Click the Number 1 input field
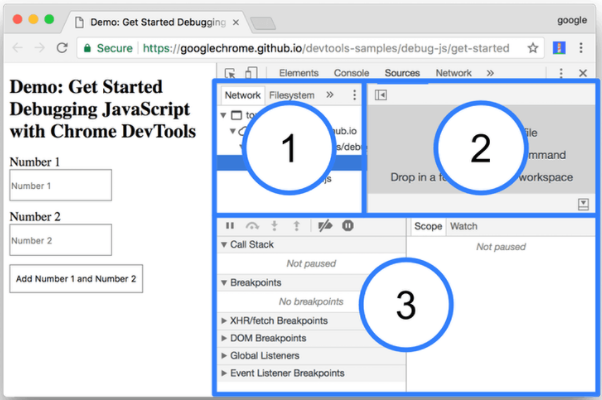This screenshot has height=400, width=602. [x=61, y=185]
